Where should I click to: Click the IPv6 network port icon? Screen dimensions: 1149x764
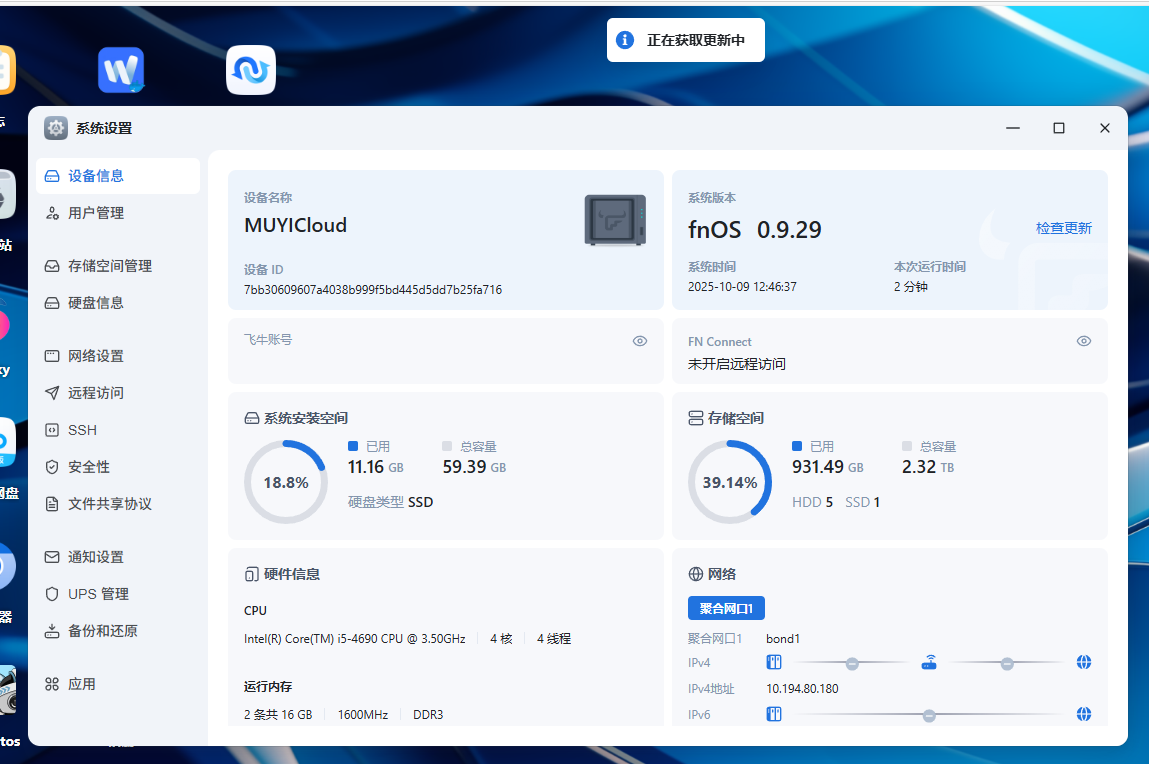coord(773,715)
